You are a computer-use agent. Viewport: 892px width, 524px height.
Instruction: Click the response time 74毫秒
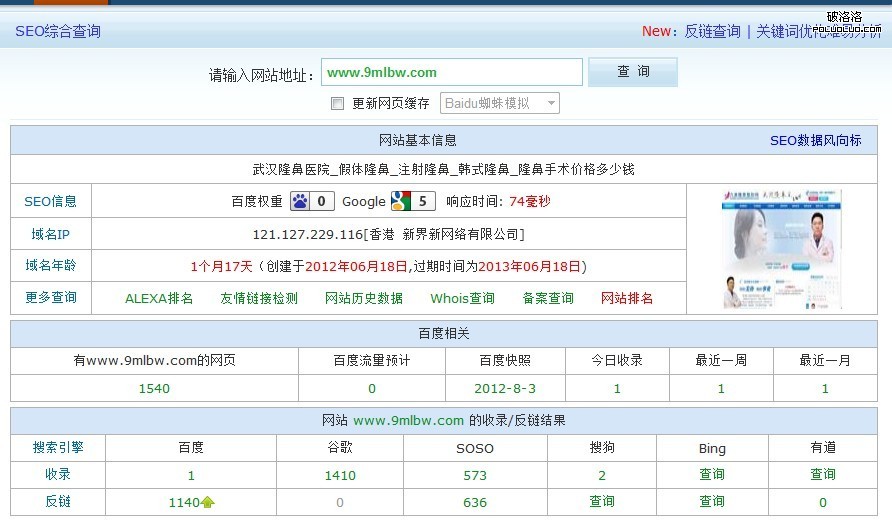tap(530, 201)
